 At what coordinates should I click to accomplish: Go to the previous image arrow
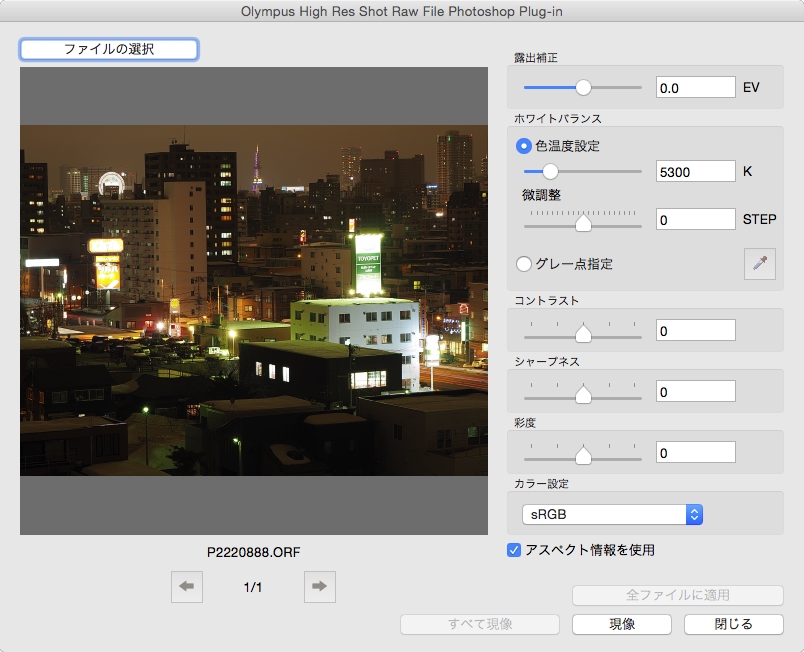coord(187,587)
